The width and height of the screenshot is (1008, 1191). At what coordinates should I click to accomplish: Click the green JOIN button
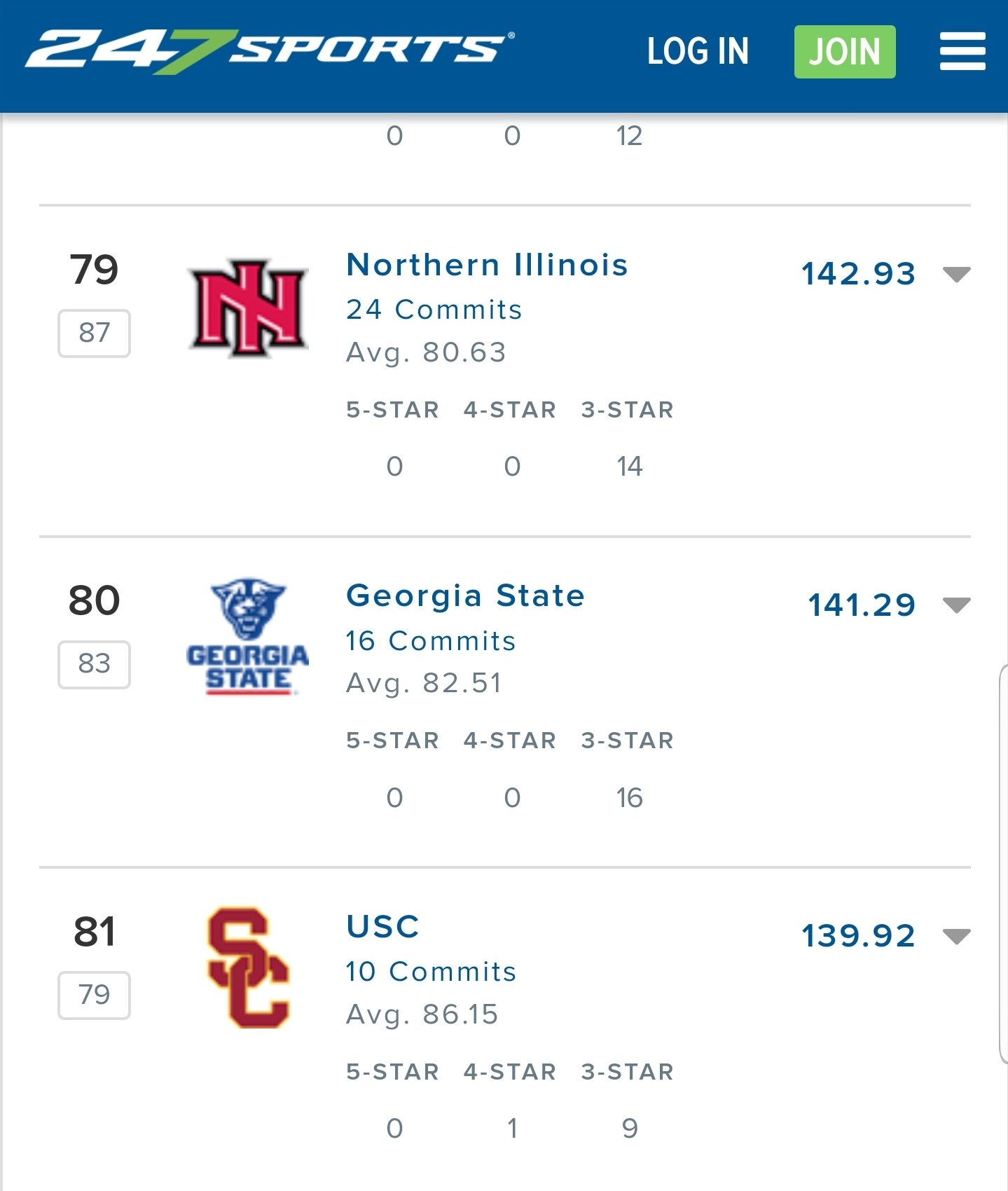tap(845, 52)
